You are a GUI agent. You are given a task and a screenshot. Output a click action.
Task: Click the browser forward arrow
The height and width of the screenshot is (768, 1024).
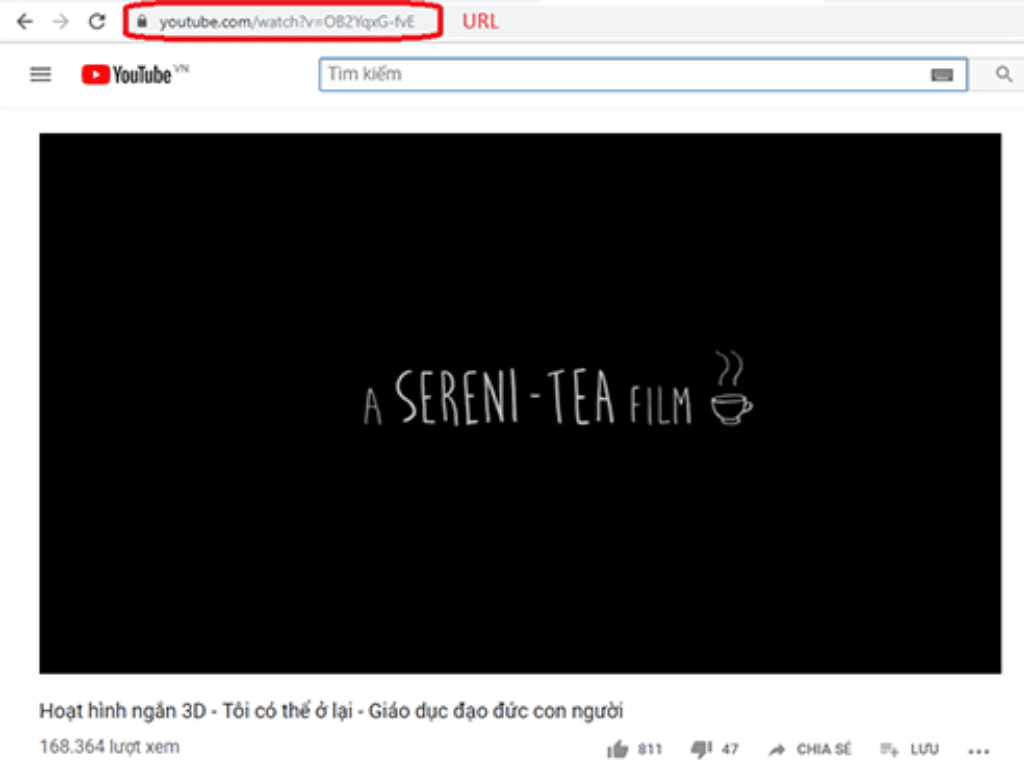[61, 21]
